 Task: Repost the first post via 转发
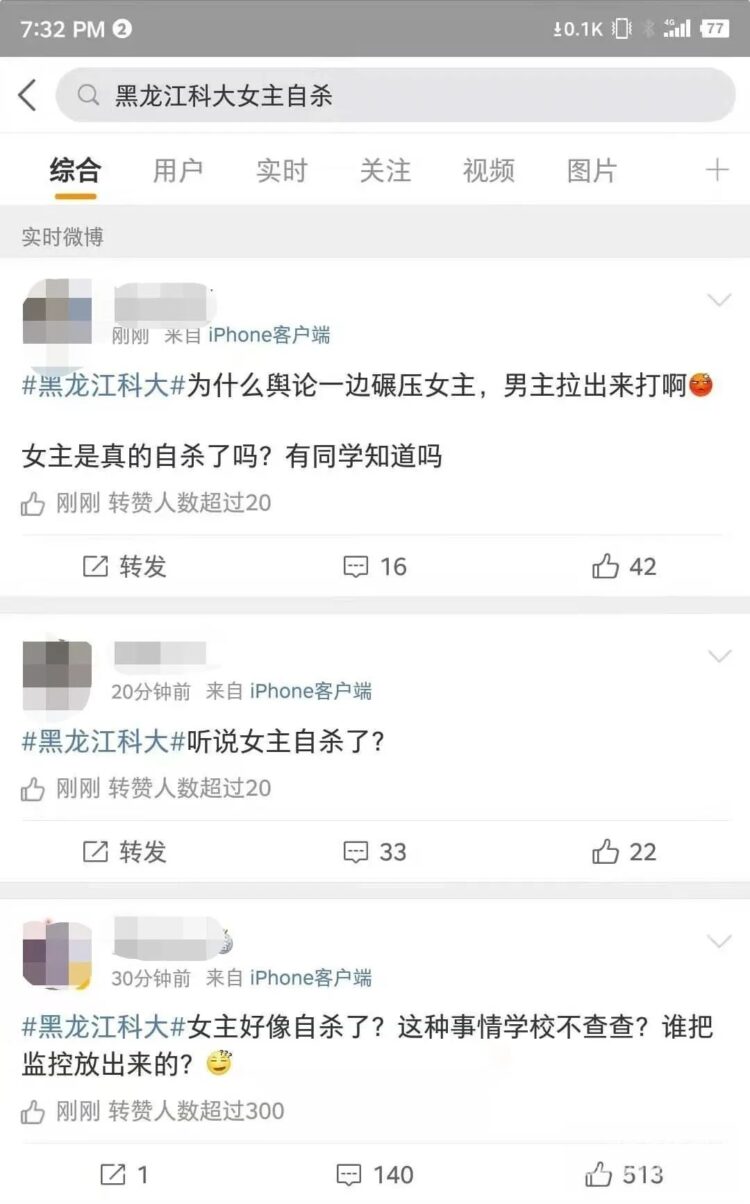pos(124,567)
